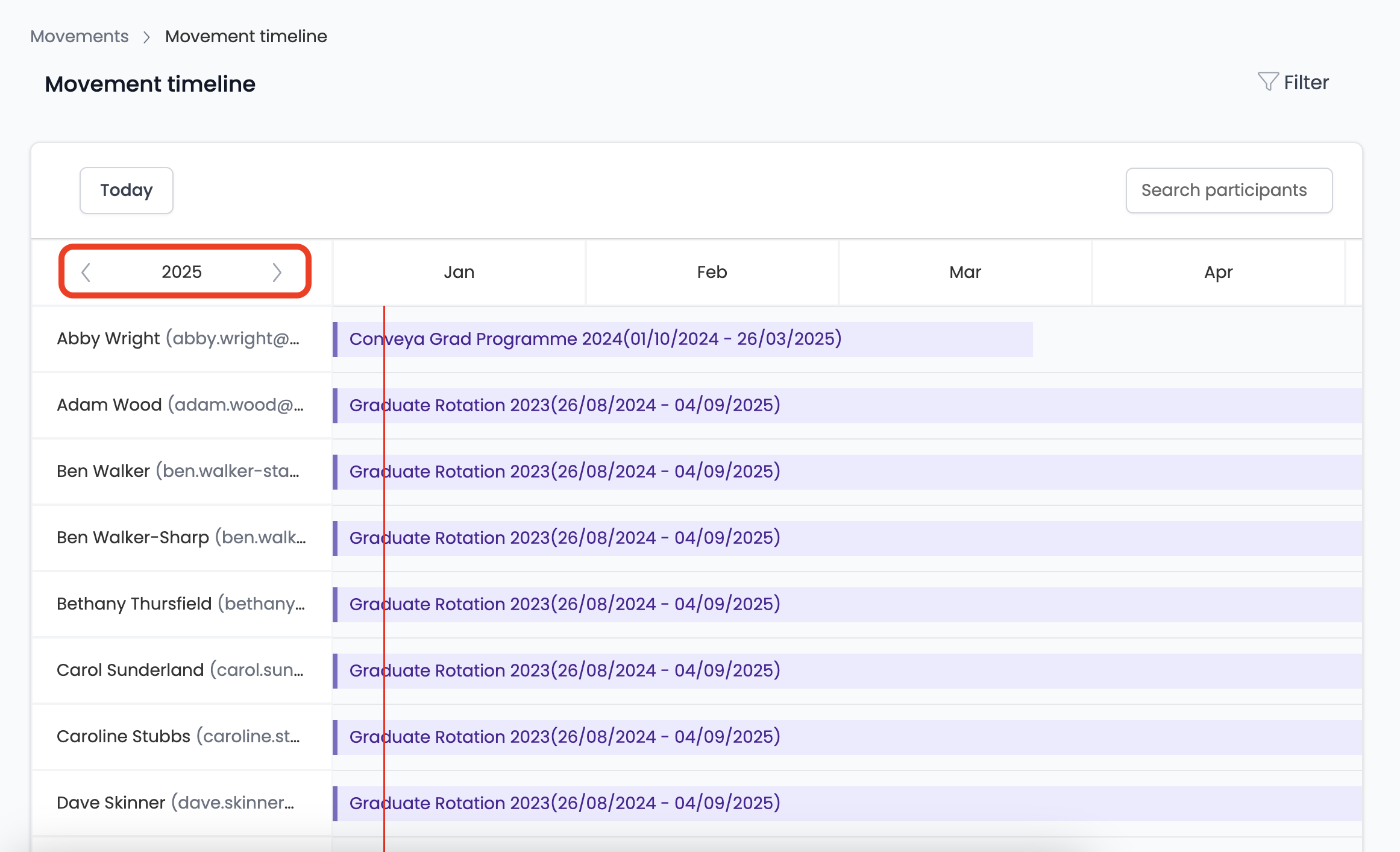Open Bethany Thursfield's Graduate Rotation 2023 bar

(847, 604)
